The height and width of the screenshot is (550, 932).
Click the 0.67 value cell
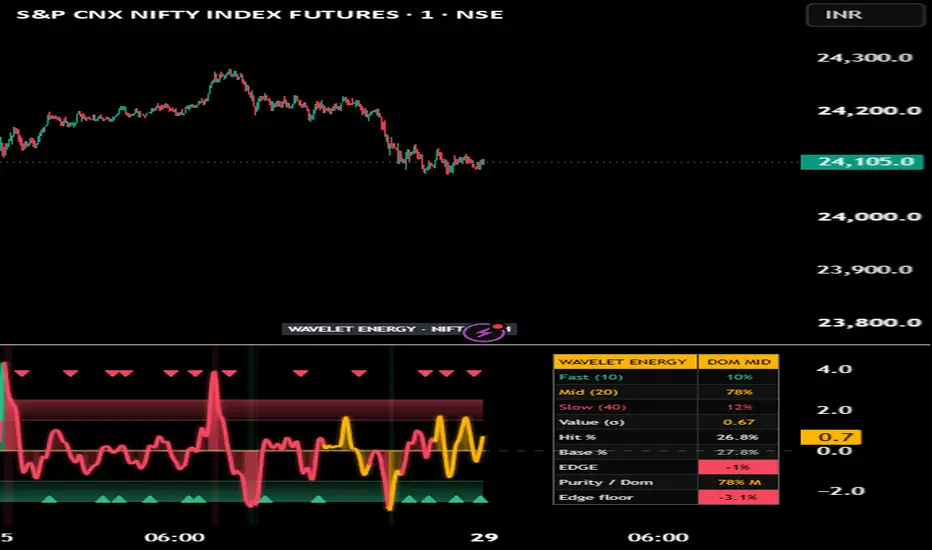(739, 422)
